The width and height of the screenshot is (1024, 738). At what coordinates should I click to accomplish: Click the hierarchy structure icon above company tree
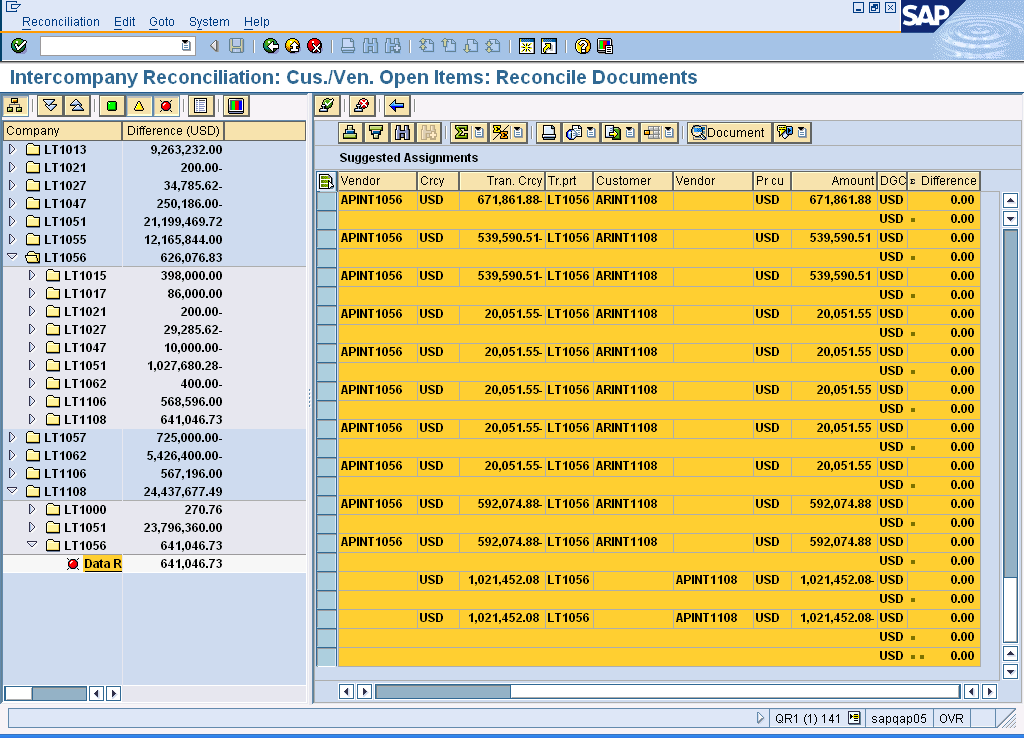click(15, 106)
